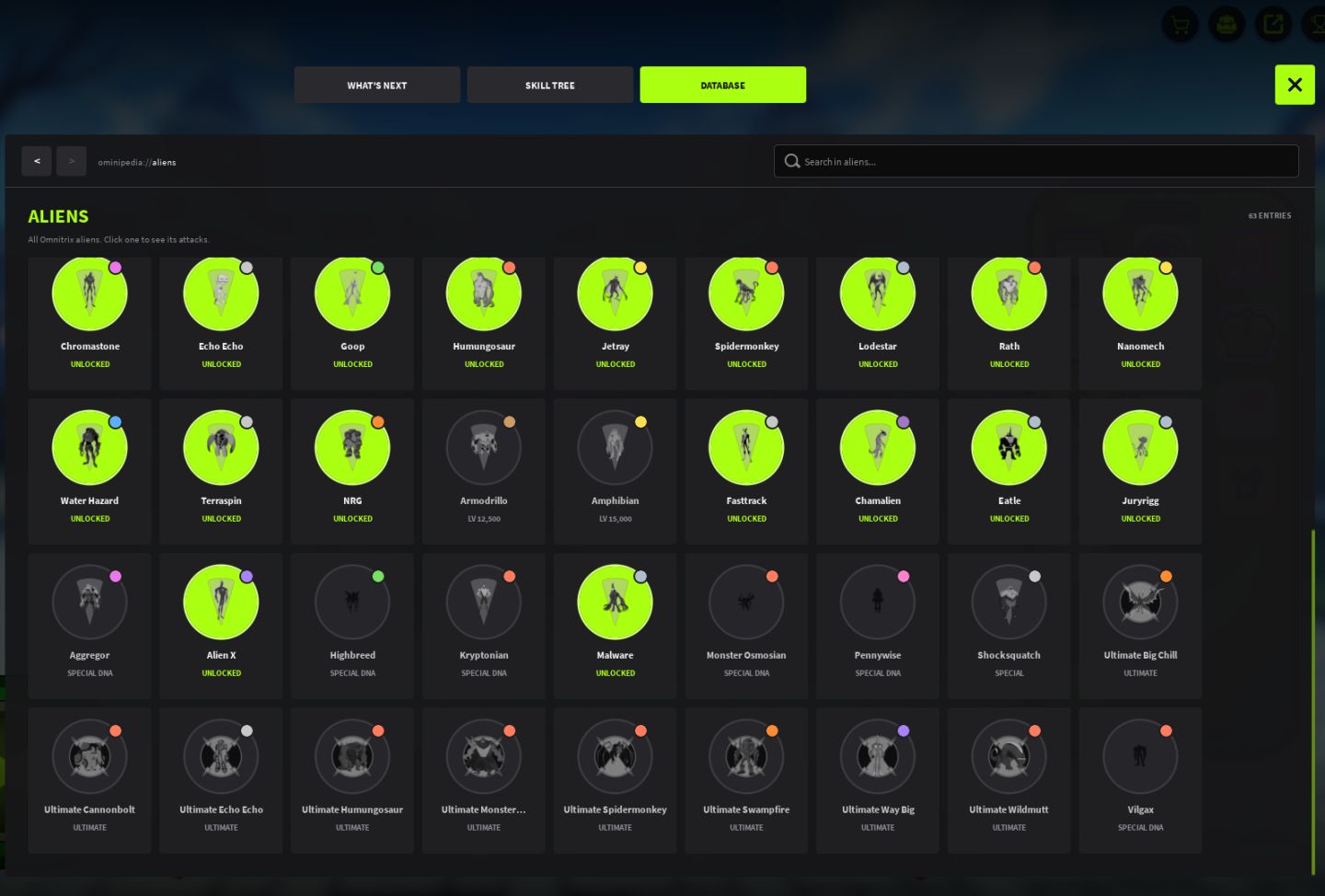Image resolution: width=1325 pixels, height=896 pixels.
Task: Open the Skill Tree tab
Action: [x=550, y=85]
